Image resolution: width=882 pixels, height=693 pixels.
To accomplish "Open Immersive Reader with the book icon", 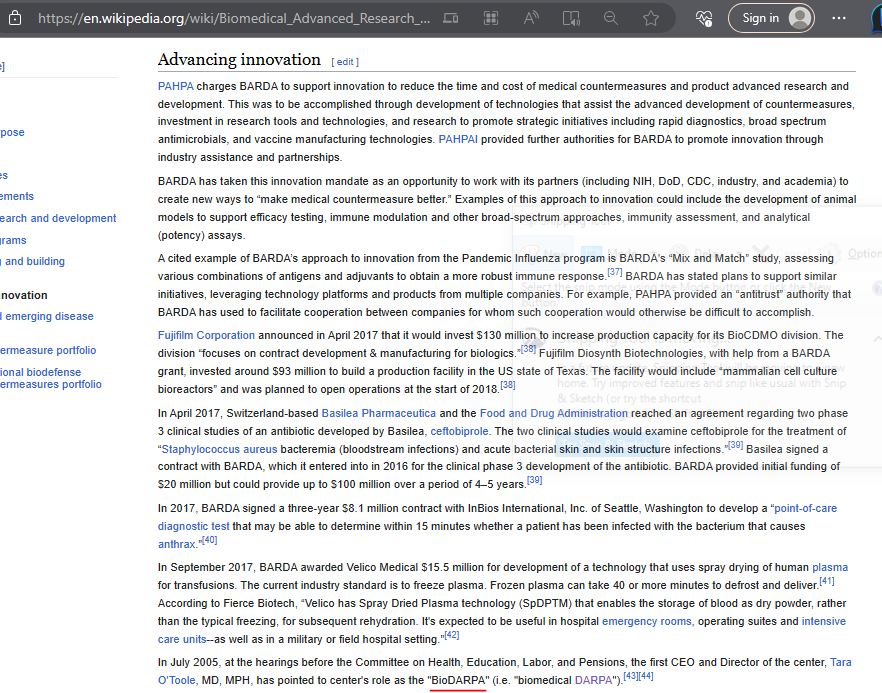I will [572, 18].
